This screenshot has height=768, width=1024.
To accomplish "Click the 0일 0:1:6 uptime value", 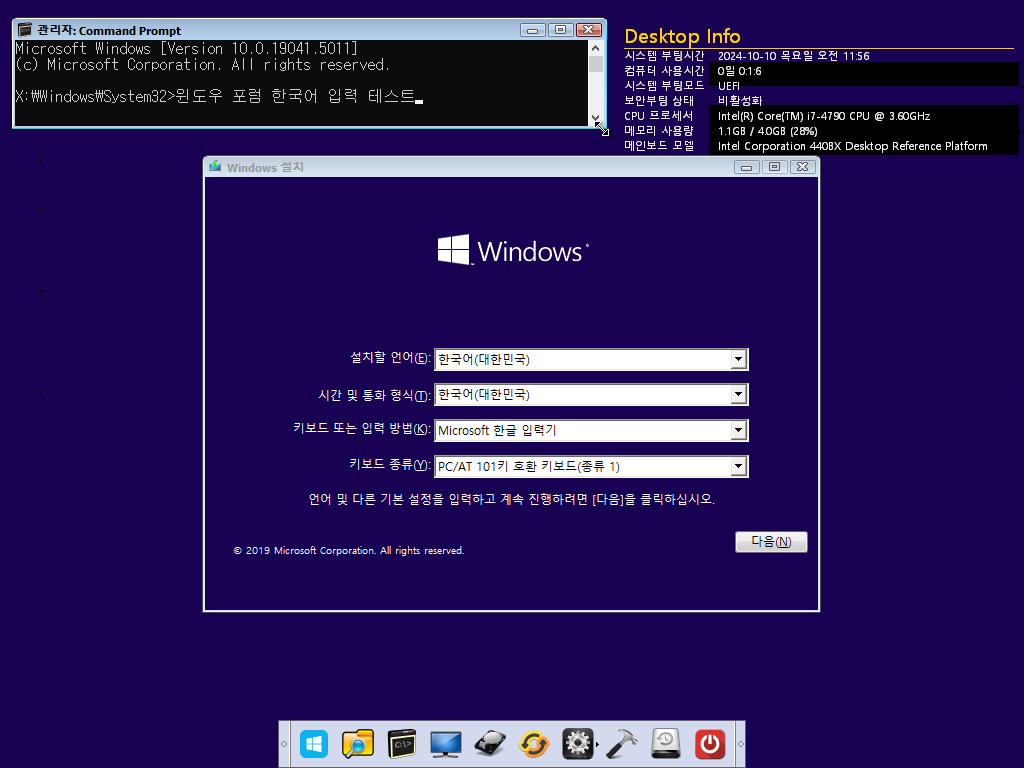I will pyautogui.click(x=739, y=71).
